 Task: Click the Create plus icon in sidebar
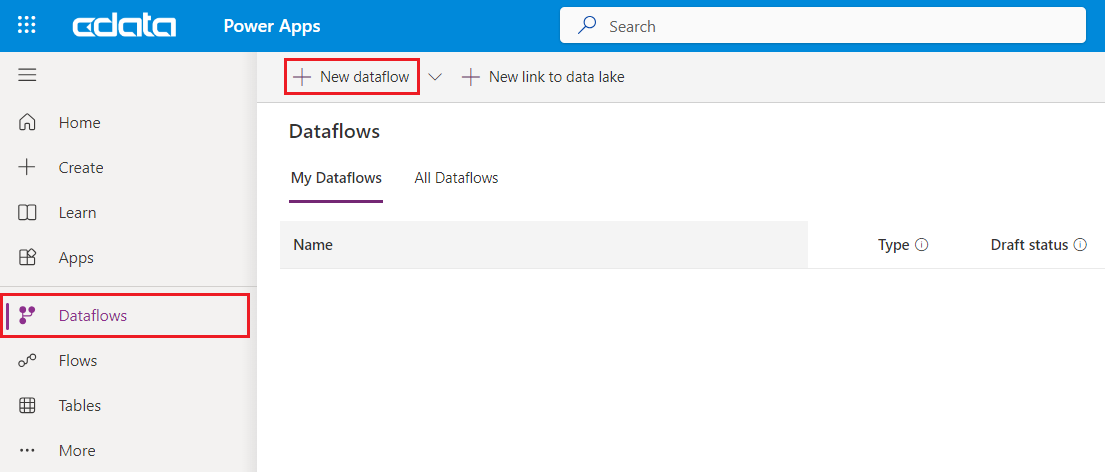(28, 168)
